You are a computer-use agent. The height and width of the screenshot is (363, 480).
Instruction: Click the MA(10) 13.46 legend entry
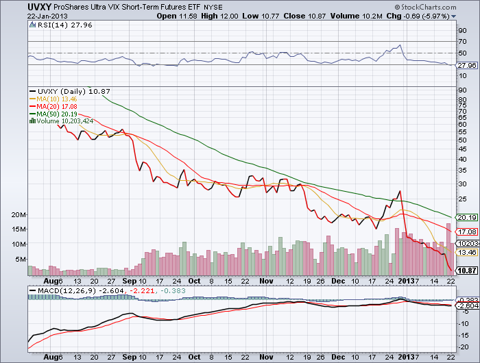pyautogui.click(x=53, y=99)
